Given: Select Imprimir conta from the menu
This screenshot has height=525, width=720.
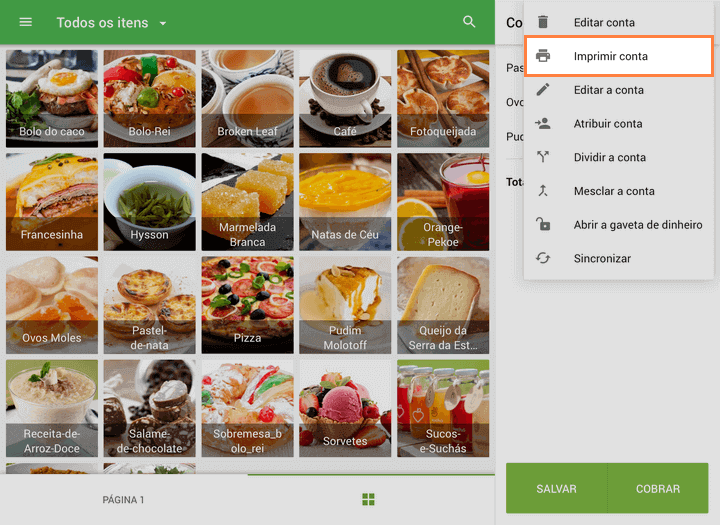Looking at the screenshot, I should coord(611,56).
